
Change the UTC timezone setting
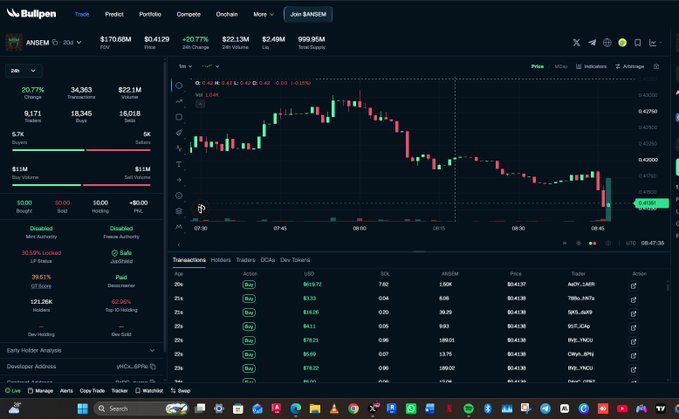[x=631, y=243]
